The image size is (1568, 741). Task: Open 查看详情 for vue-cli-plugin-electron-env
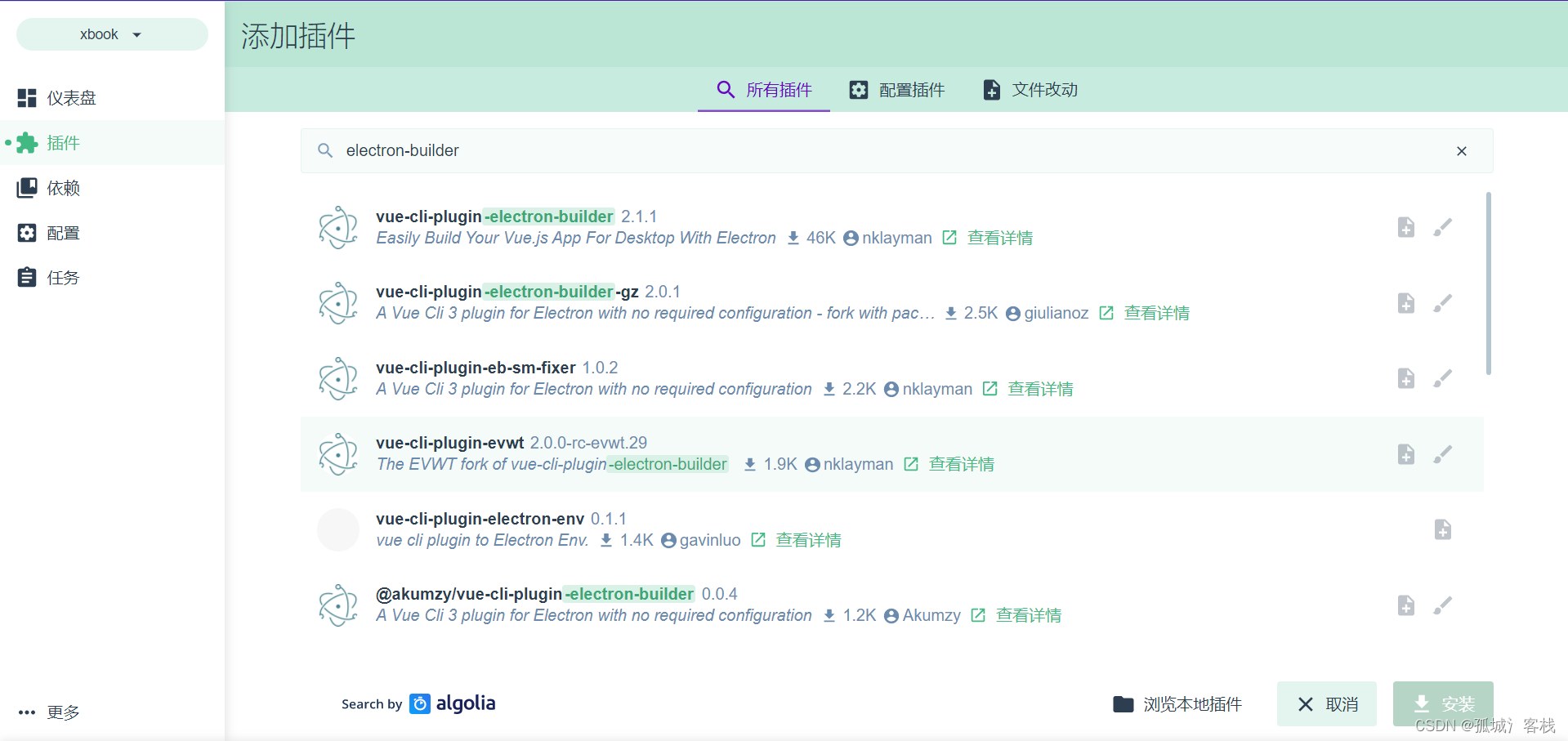809,540
